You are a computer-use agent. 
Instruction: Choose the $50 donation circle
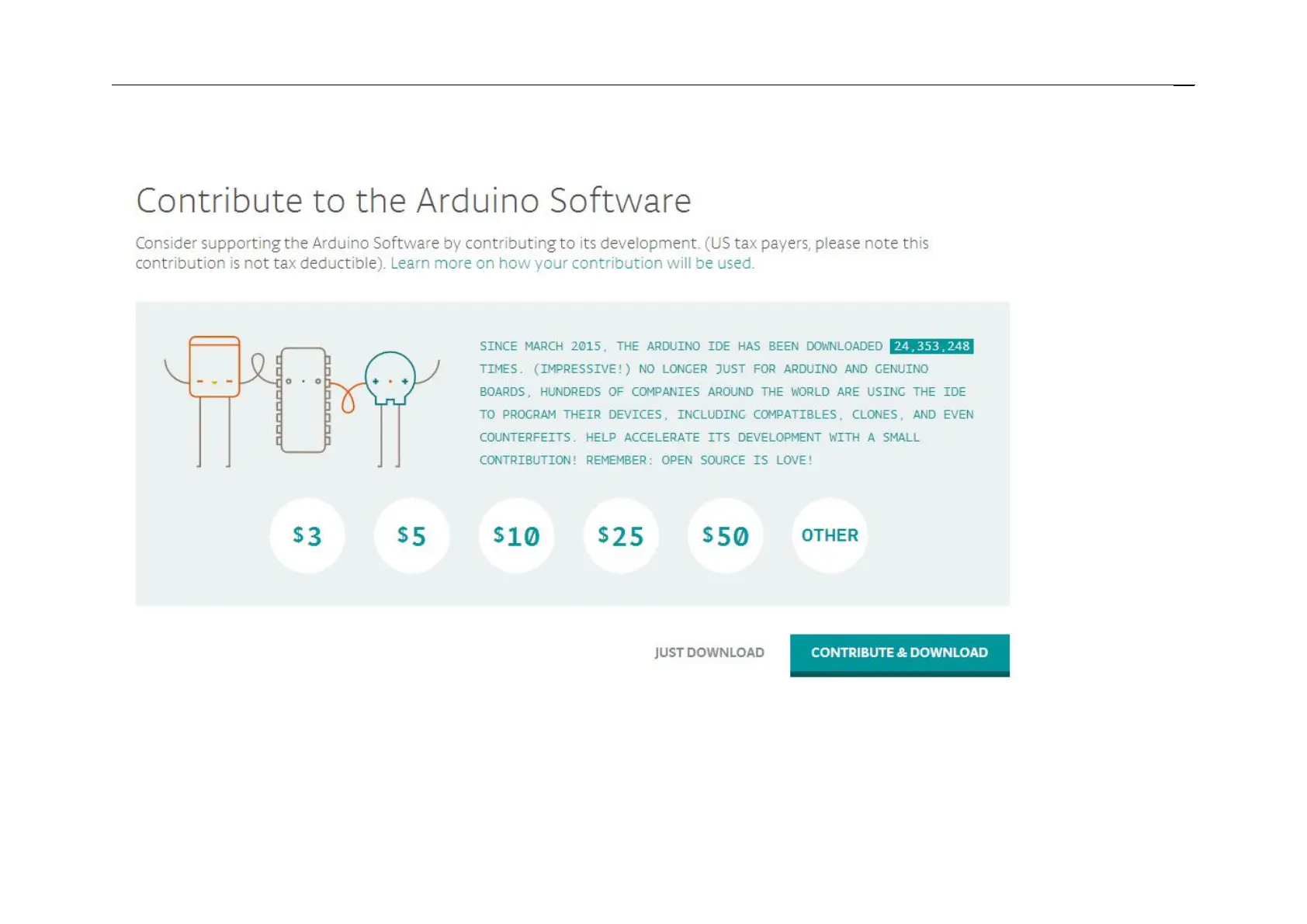(x=726, y=535)
